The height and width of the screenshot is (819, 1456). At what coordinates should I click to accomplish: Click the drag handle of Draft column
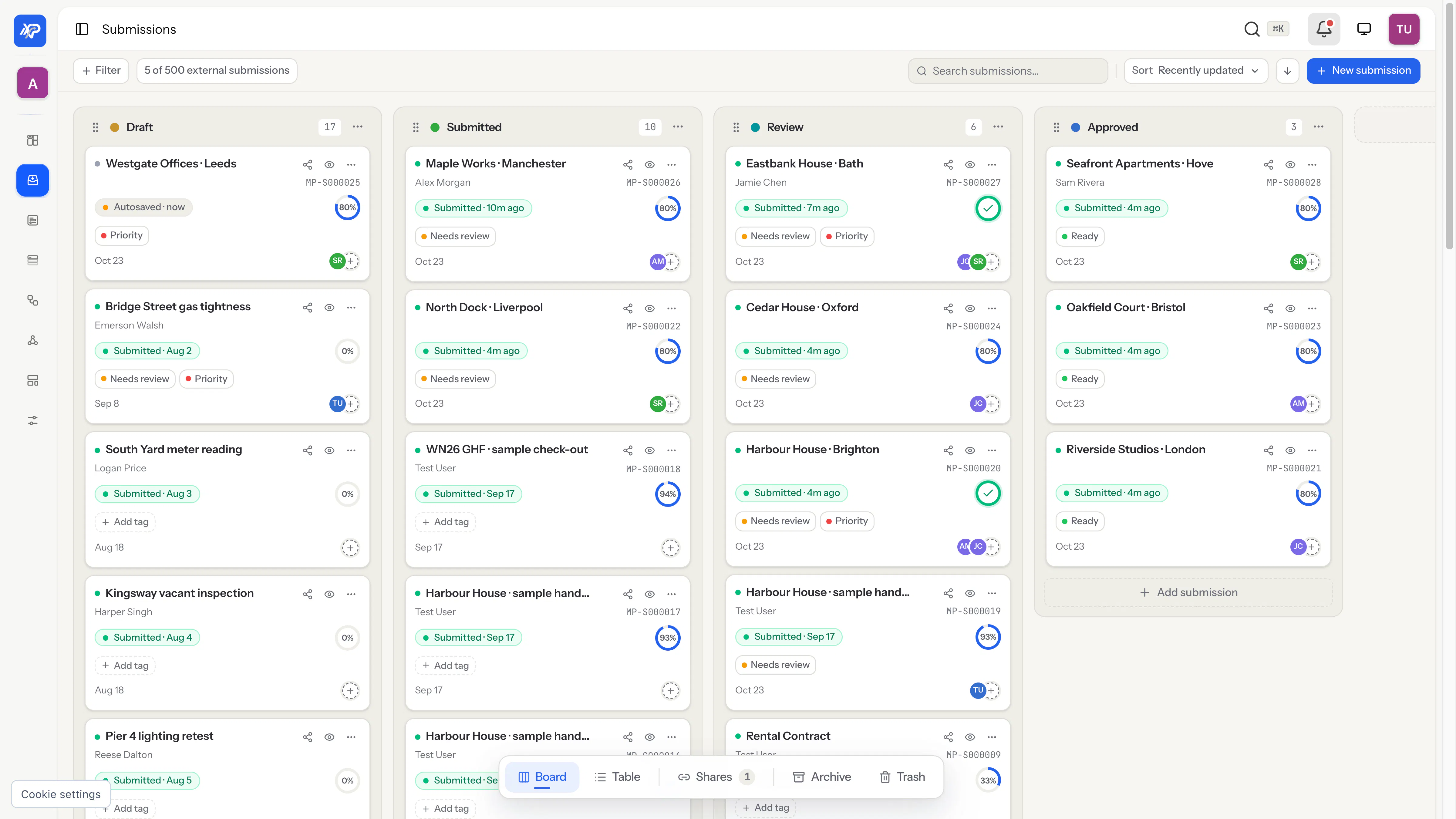96,127
